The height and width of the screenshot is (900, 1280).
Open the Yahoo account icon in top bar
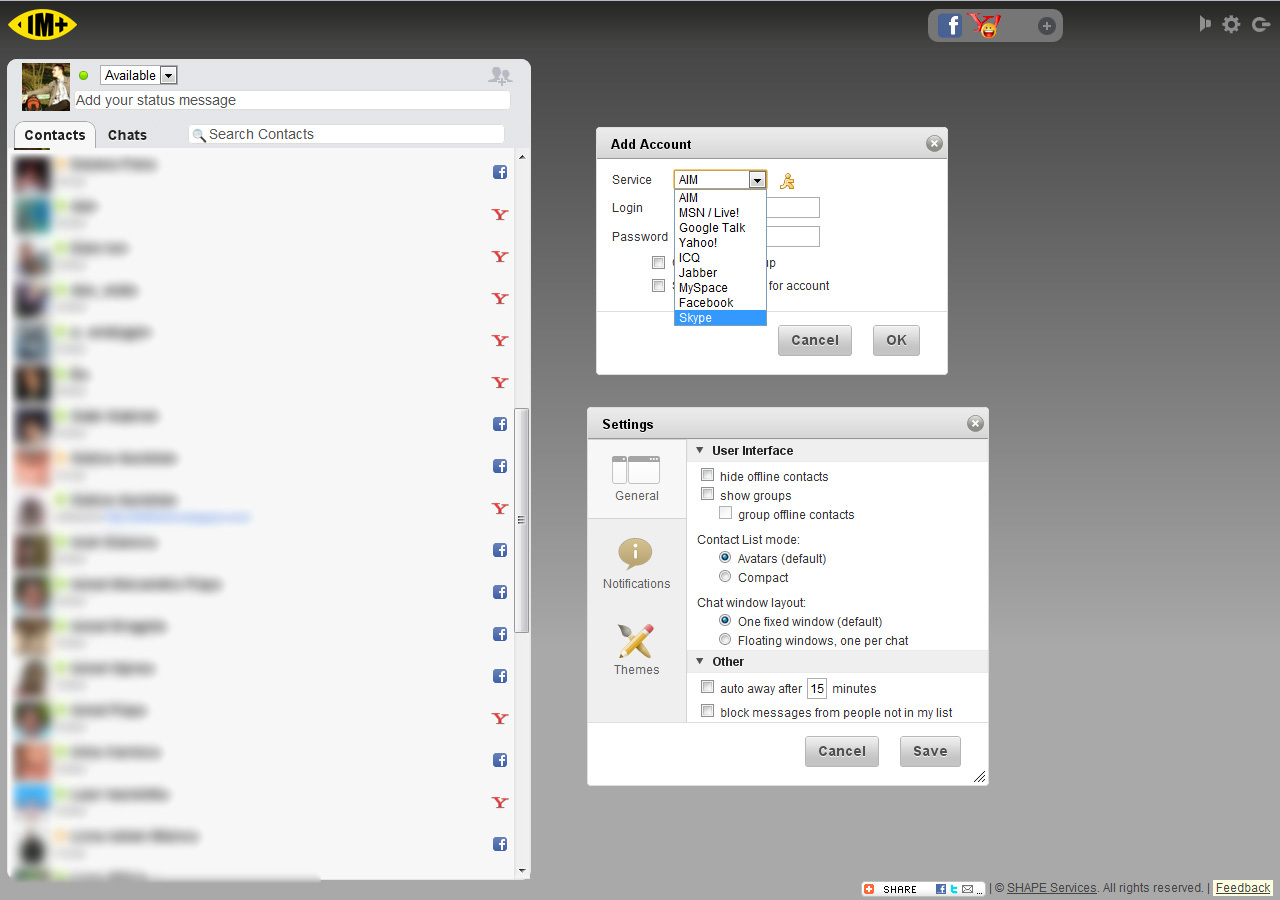[x=985, y=26]
